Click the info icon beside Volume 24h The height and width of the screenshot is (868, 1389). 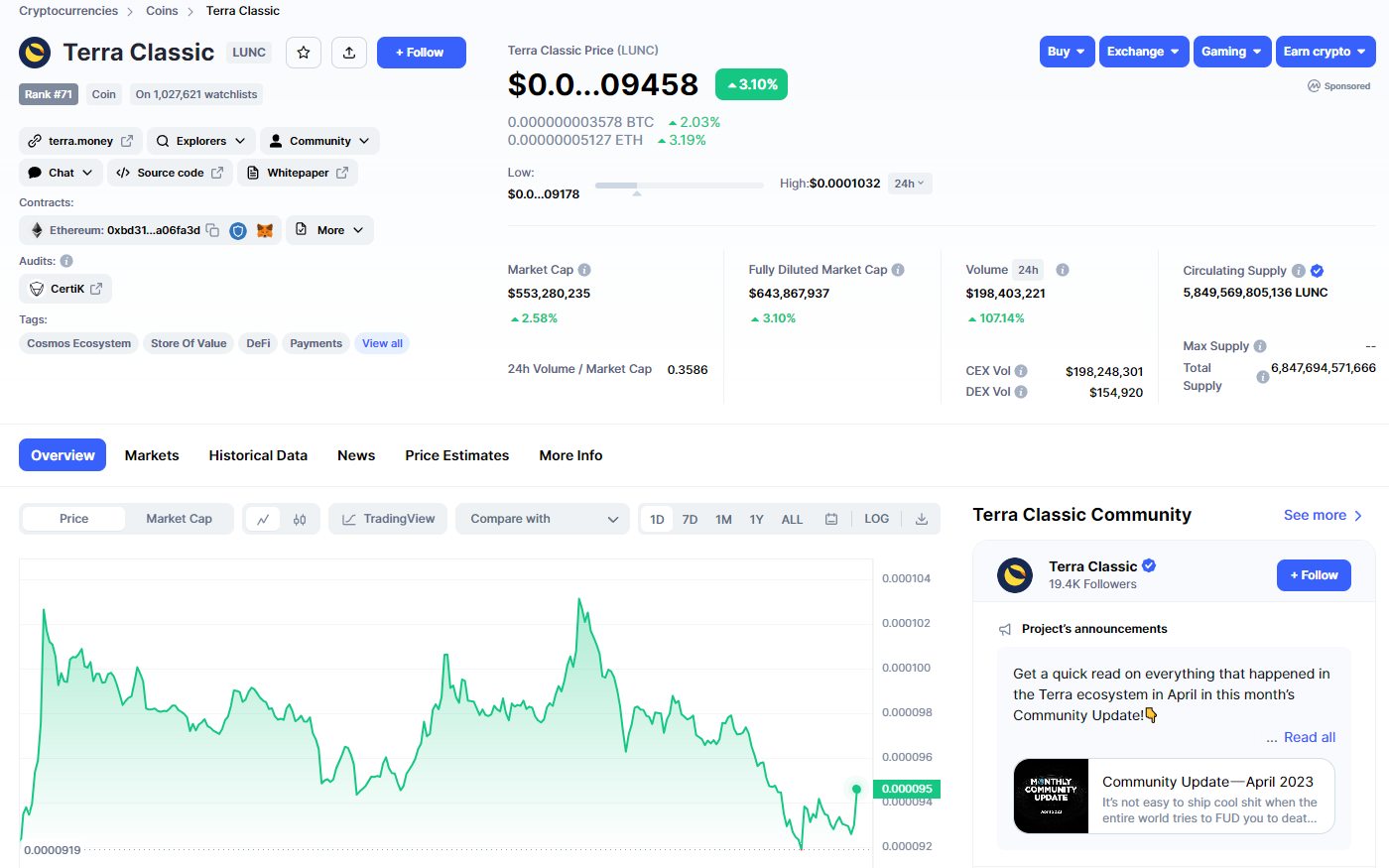pyautogui.click(x=1063, y=270)
